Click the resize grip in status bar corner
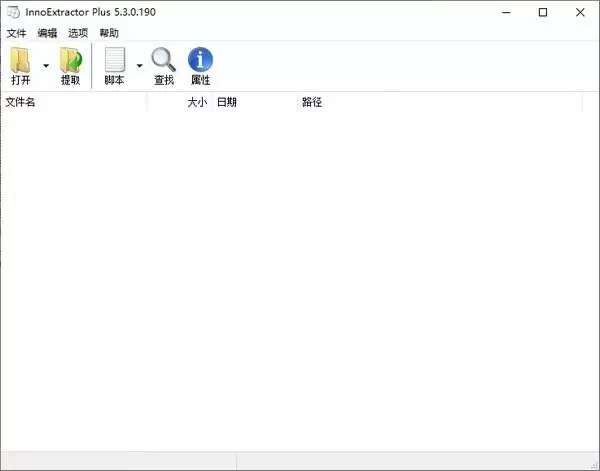600x471 pixels. 594,465
